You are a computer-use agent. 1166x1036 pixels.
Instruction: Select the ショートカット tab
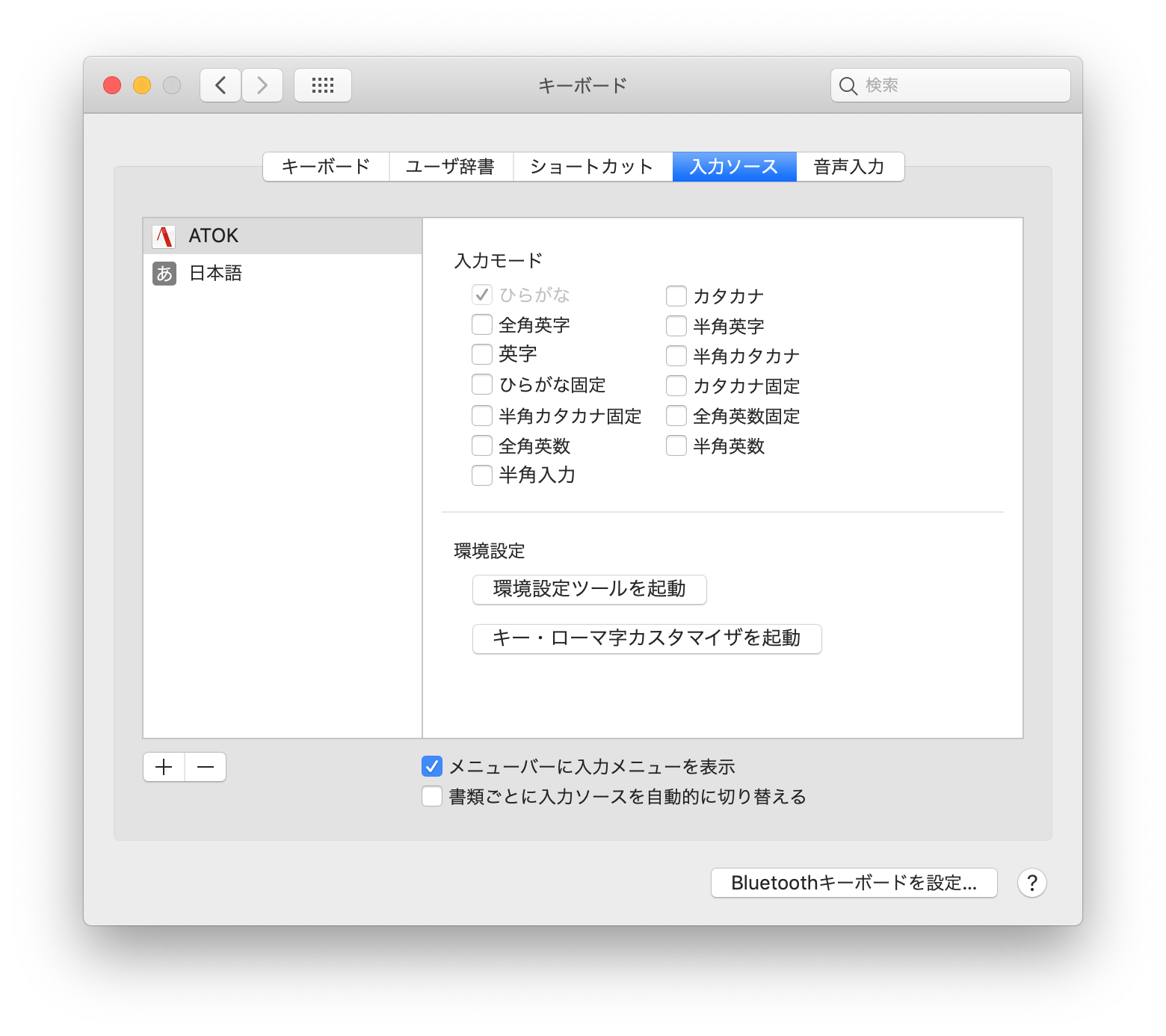[x=593, y=167]
